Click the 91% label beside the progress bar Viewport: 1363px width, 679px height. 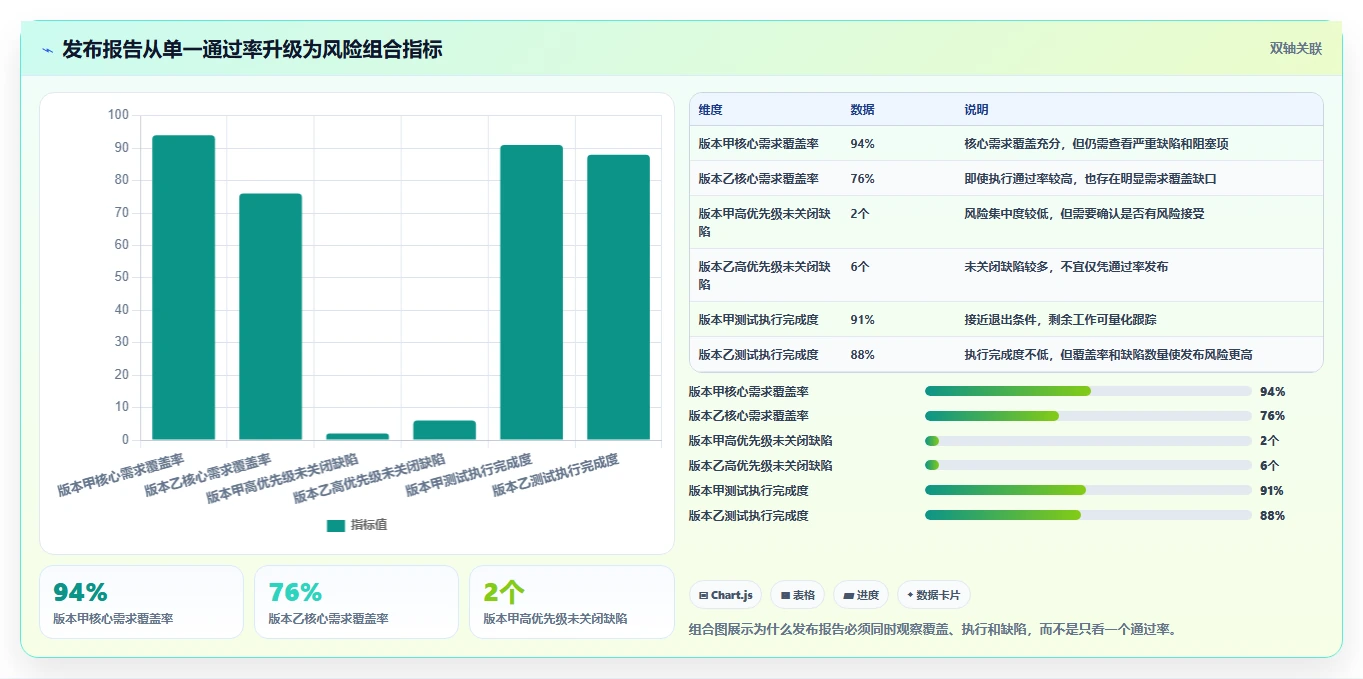pyautogui.click(x=1273, y=491)
